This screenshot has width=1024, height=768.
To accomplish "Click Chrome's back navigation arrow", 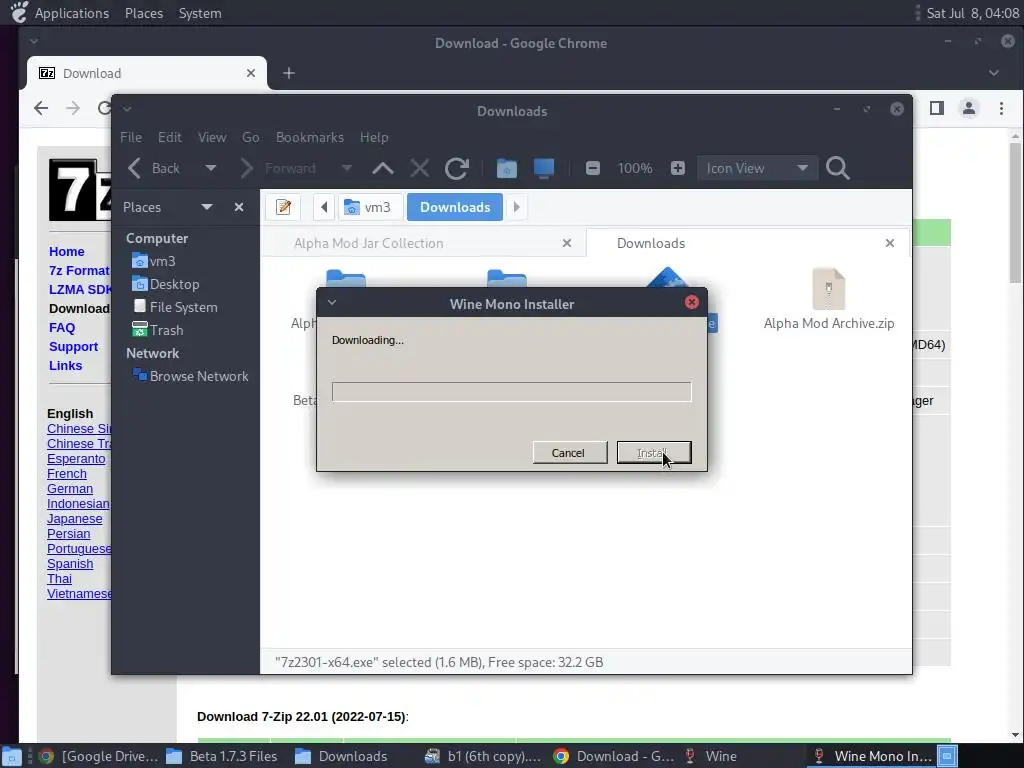I will pos(41,108).
